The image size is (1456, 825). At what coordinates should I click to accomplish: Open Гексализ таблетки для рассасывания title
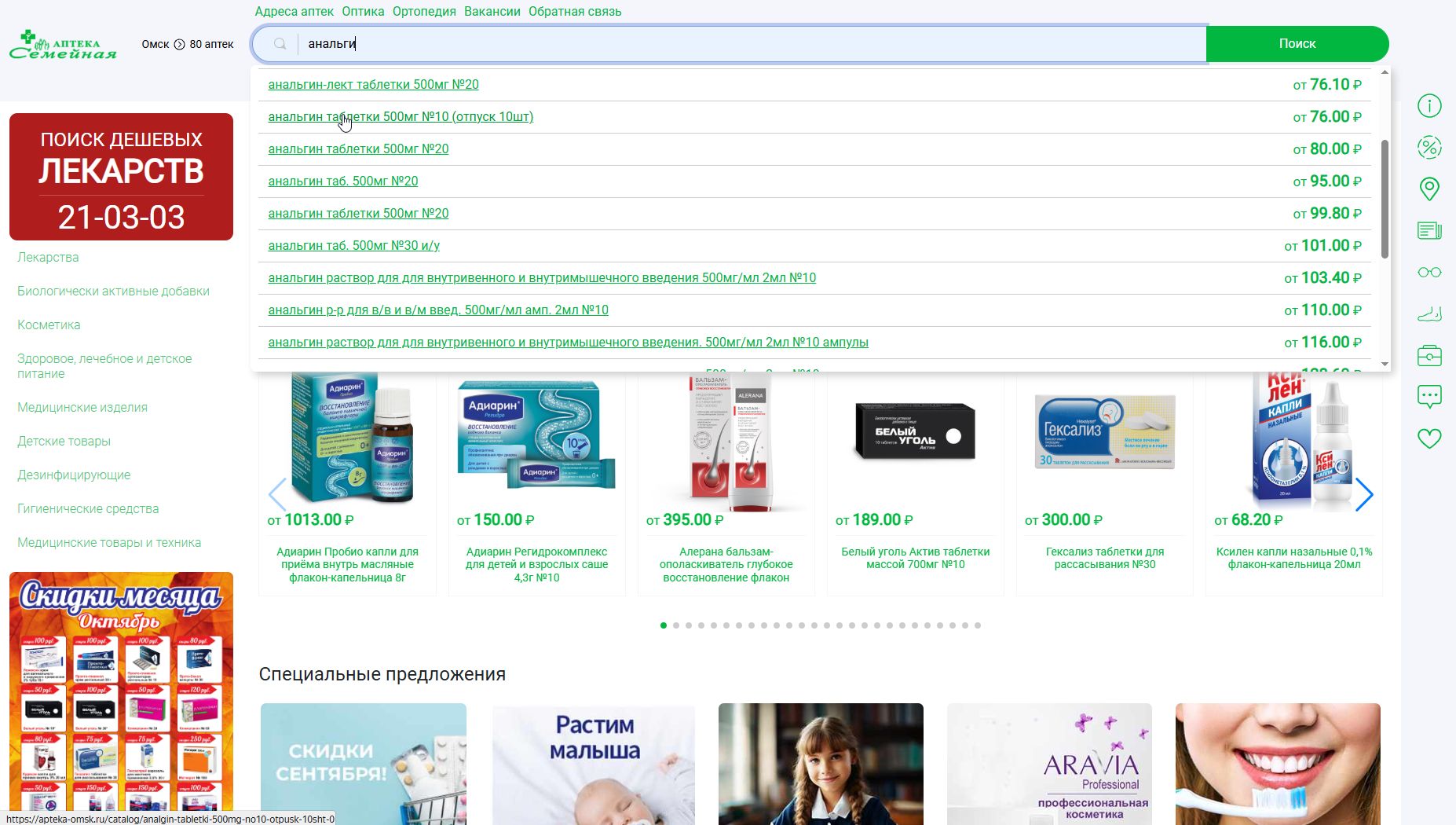pyautogui.click(x=1105, y=558)
